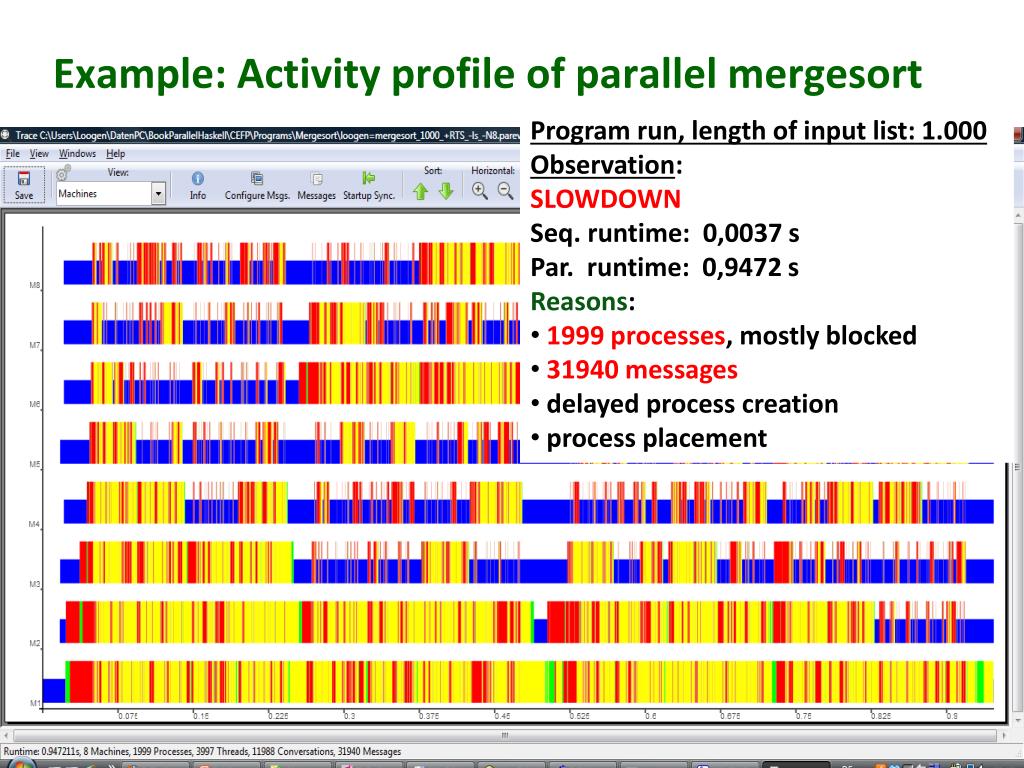Zoom in horizontally with the magnifier plus

click(x=480, y=190)
